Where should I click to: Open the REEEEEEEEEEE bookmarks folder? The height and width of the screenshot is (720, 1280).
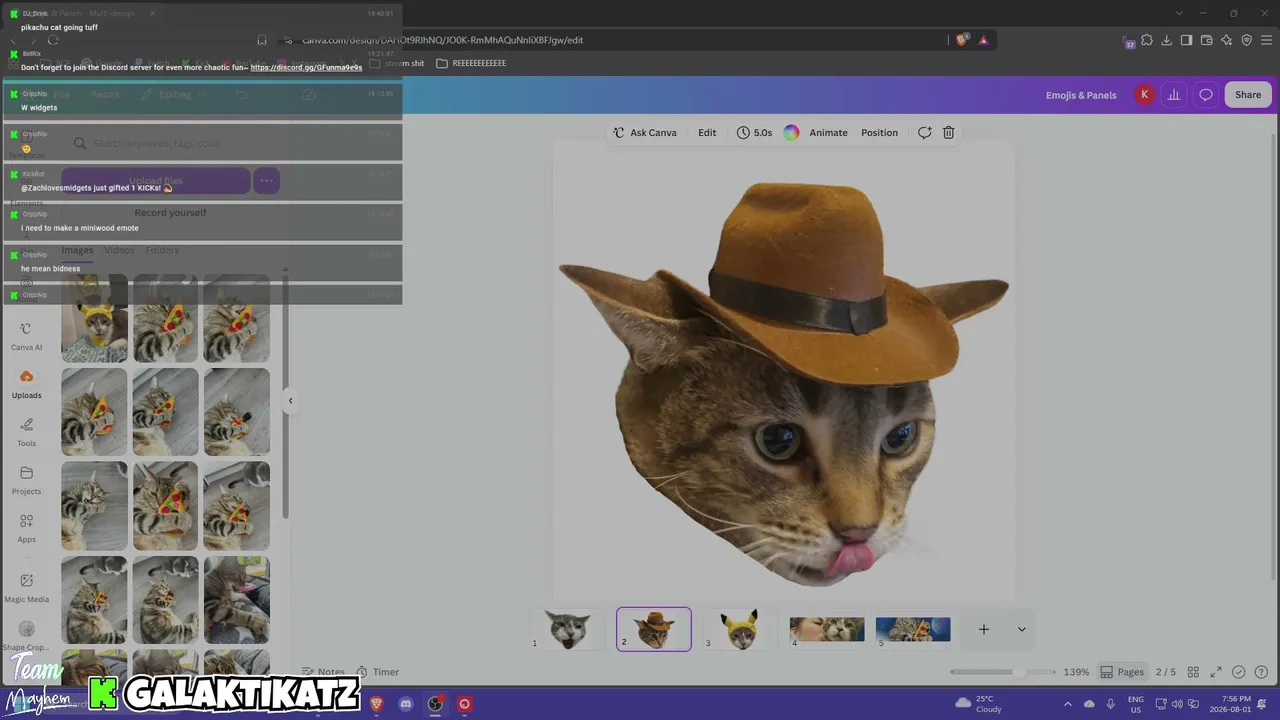click(471, 63)
